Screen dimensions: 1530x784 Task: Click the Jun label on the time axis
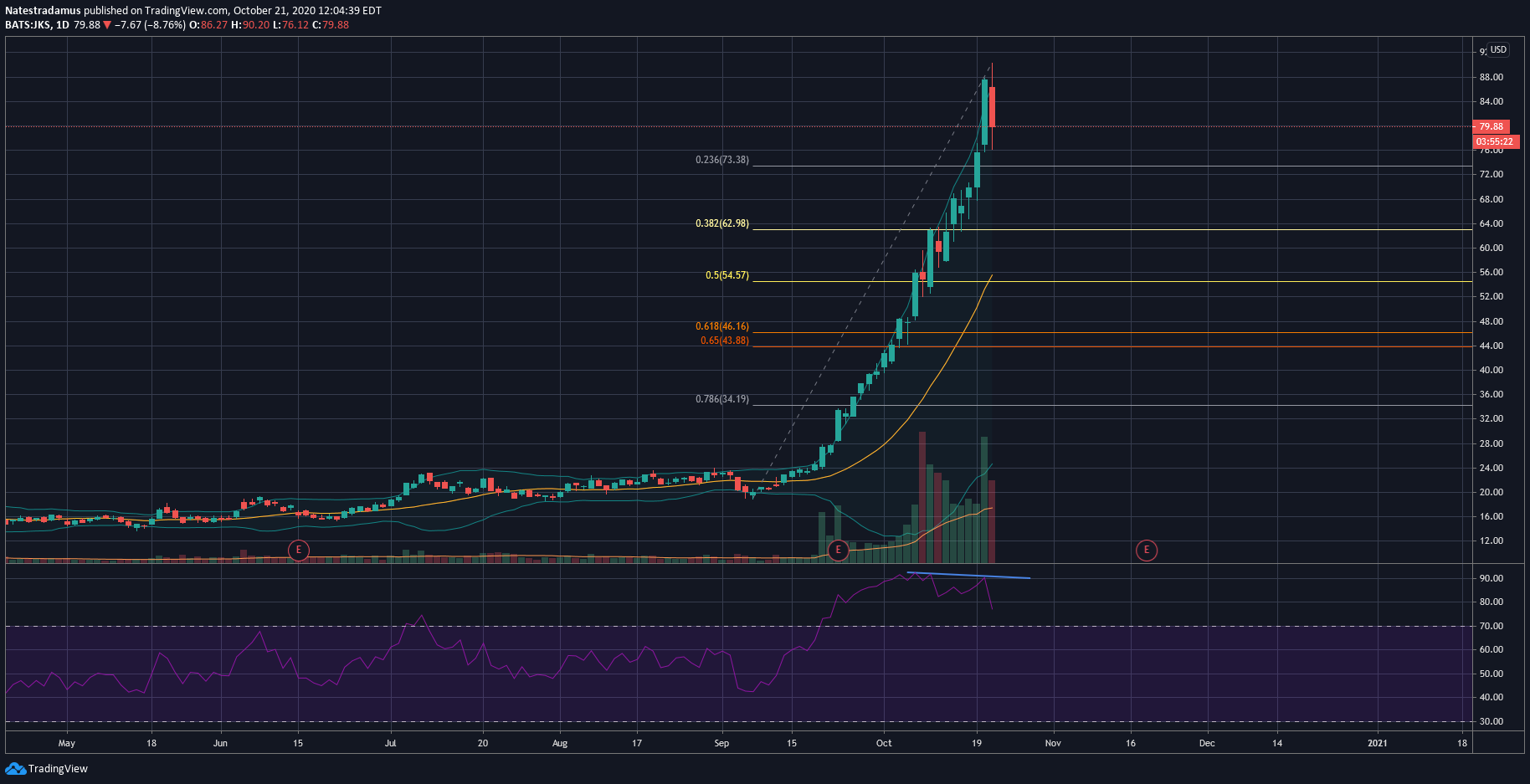coord(220,743)
